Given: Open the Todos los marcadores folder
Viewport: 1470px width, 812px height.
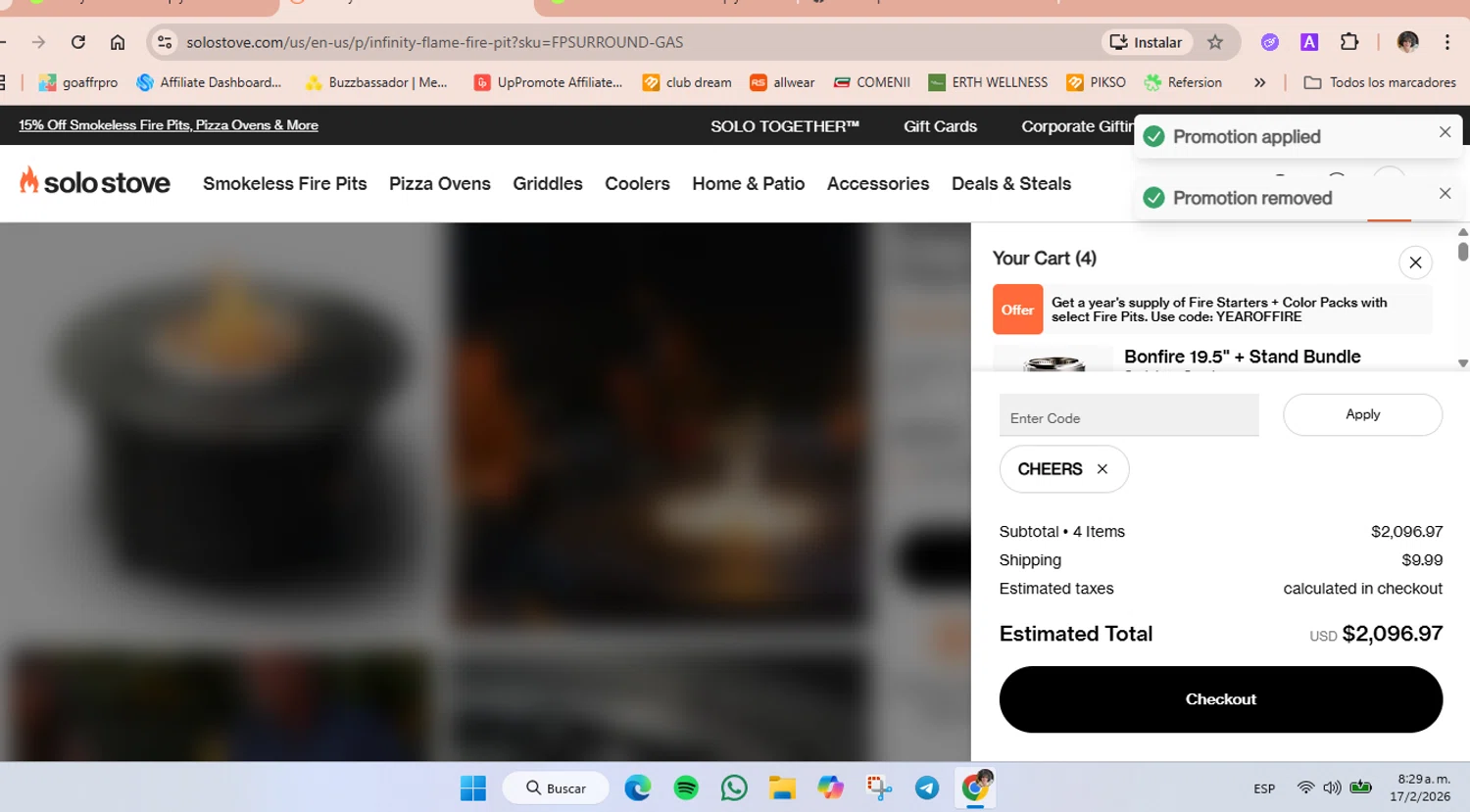Looking at the screenshot, I should click(x=1380, y=82).
